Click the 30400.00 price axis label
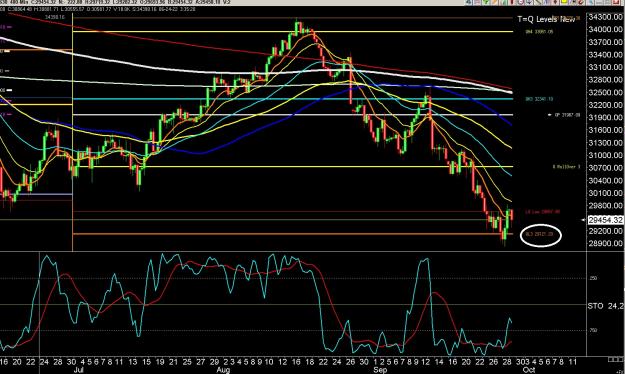 tap(605, 181)
